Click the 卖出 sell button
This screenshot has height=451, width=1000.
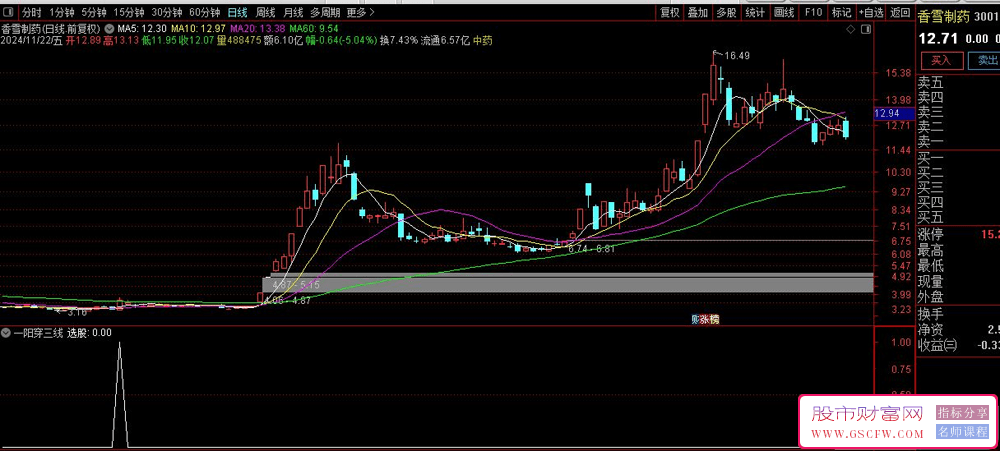click(x=983, y=61)
